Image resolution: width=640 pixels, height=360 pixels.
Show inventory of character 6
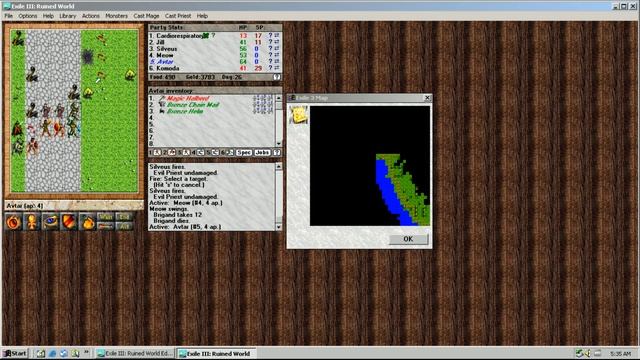tap(229, 153)
